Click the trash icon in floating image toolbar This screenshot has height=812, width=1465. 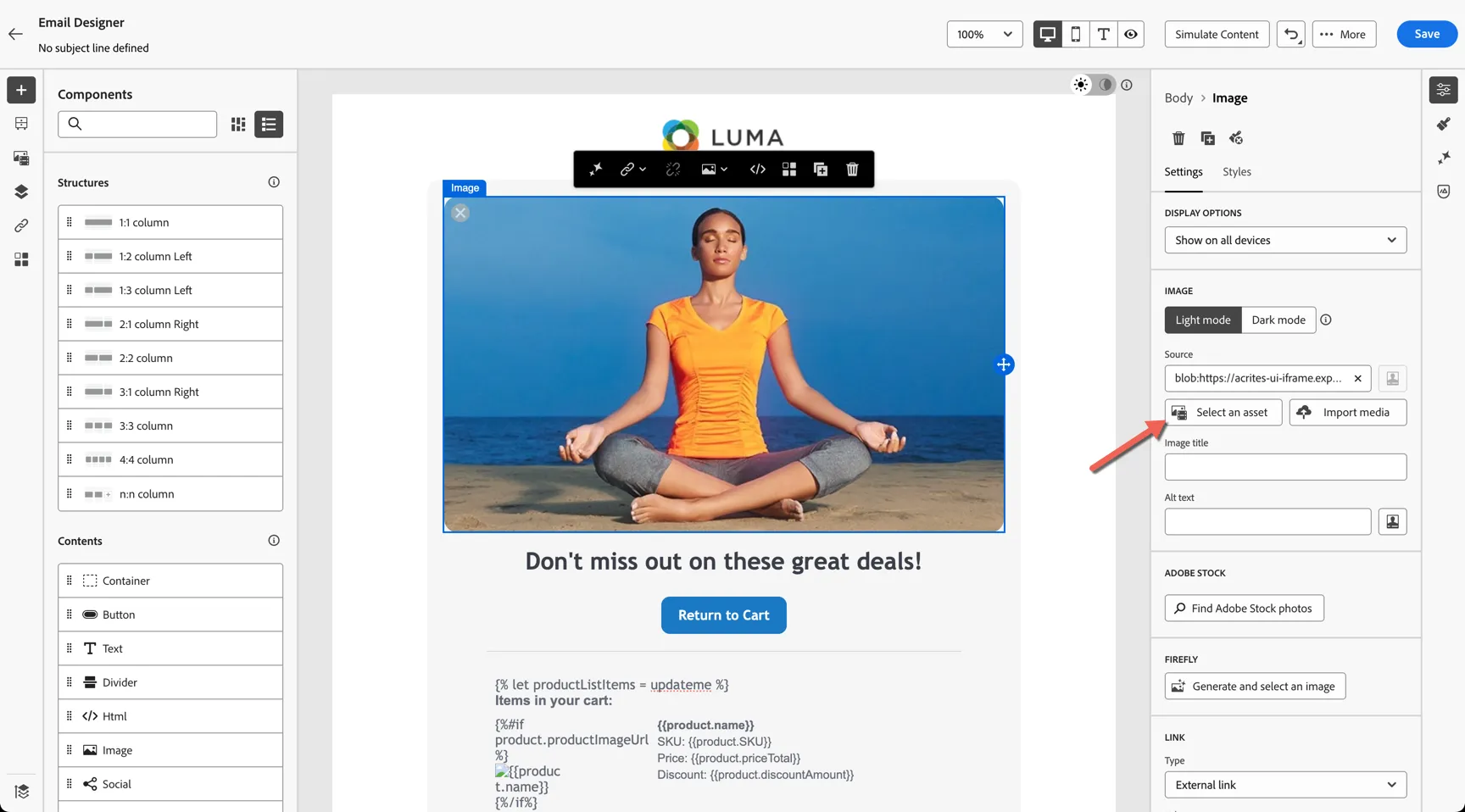852,170
